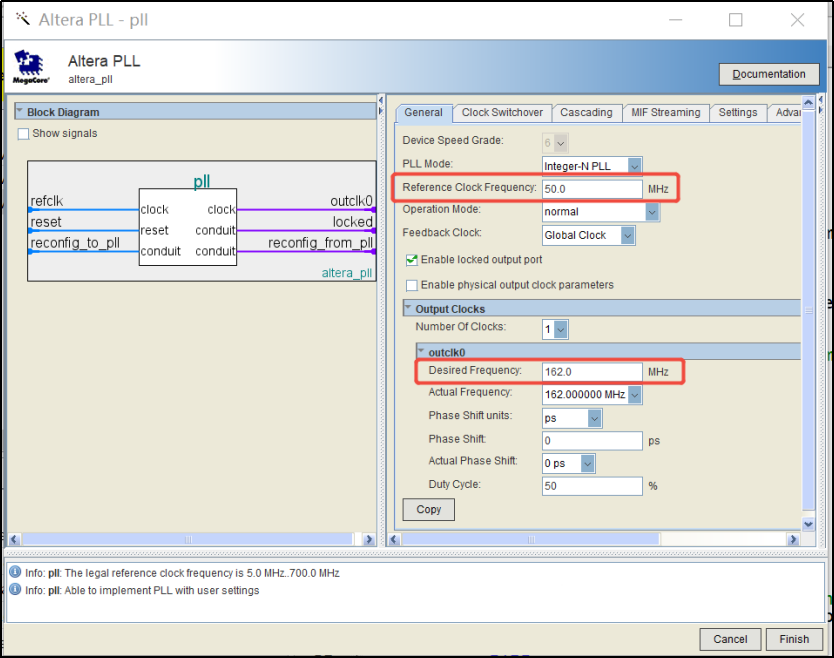Click the Desired Frequency input field
834x658 pixels.
click(592, 372)
